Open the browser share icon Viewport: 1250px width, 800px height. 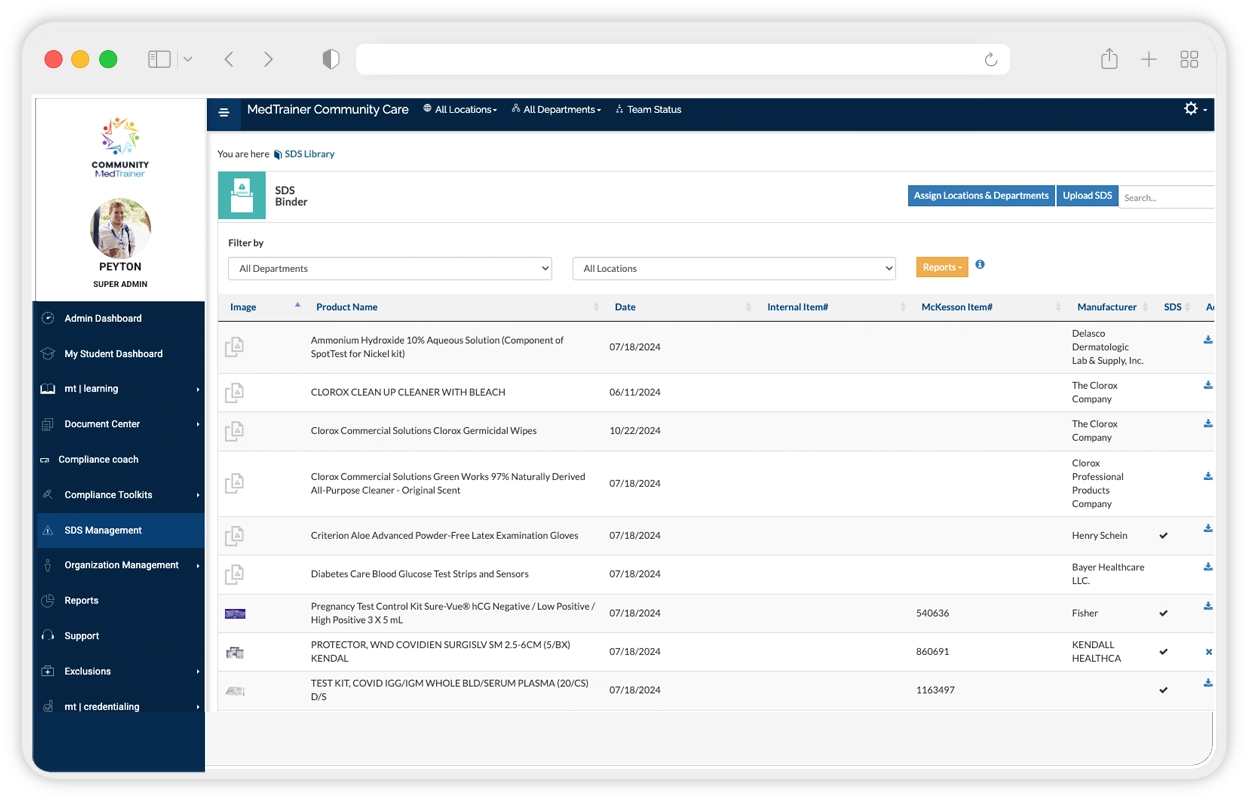pos(1109,60)
